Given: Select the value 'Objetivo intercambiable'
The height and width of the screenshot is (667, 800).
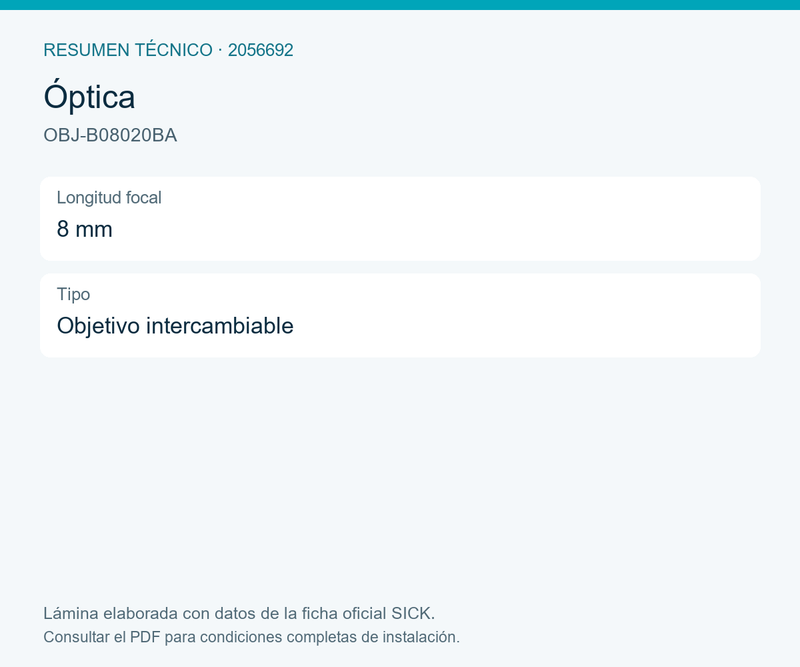Looking at the screenshot, I should 175,326.
